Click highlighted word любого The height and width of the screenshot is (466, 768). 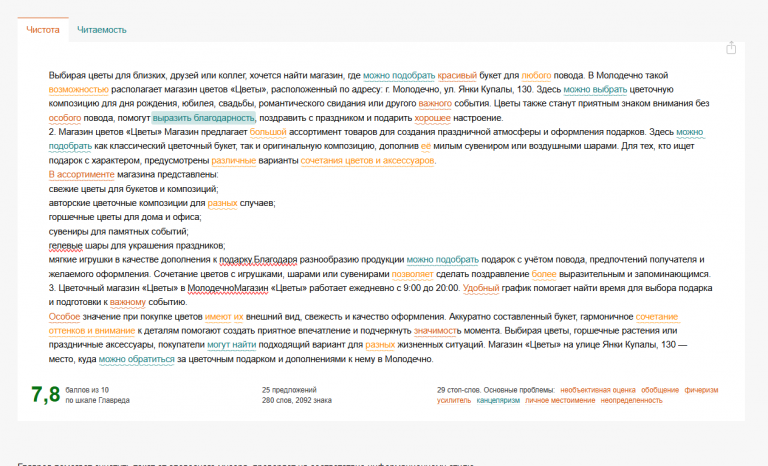536,75
